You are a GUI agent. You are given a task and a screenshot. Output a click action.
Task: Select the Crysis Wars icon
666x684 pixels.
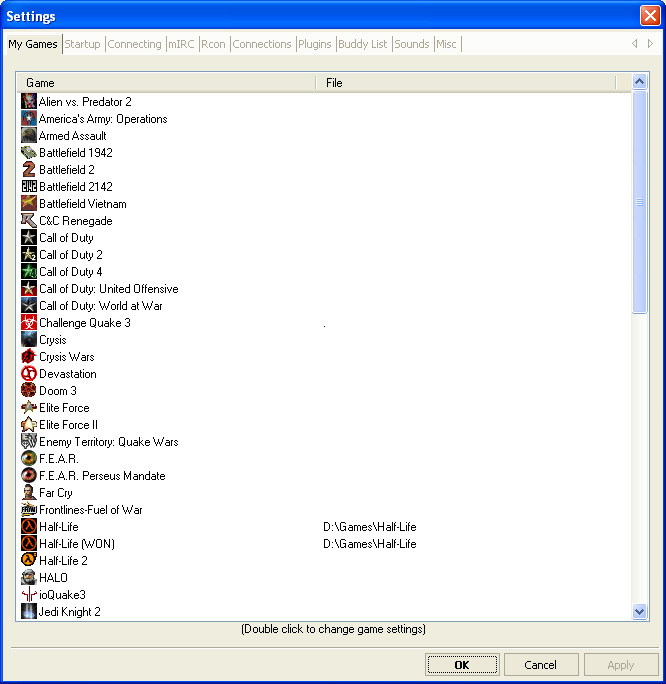click(29, 357)
